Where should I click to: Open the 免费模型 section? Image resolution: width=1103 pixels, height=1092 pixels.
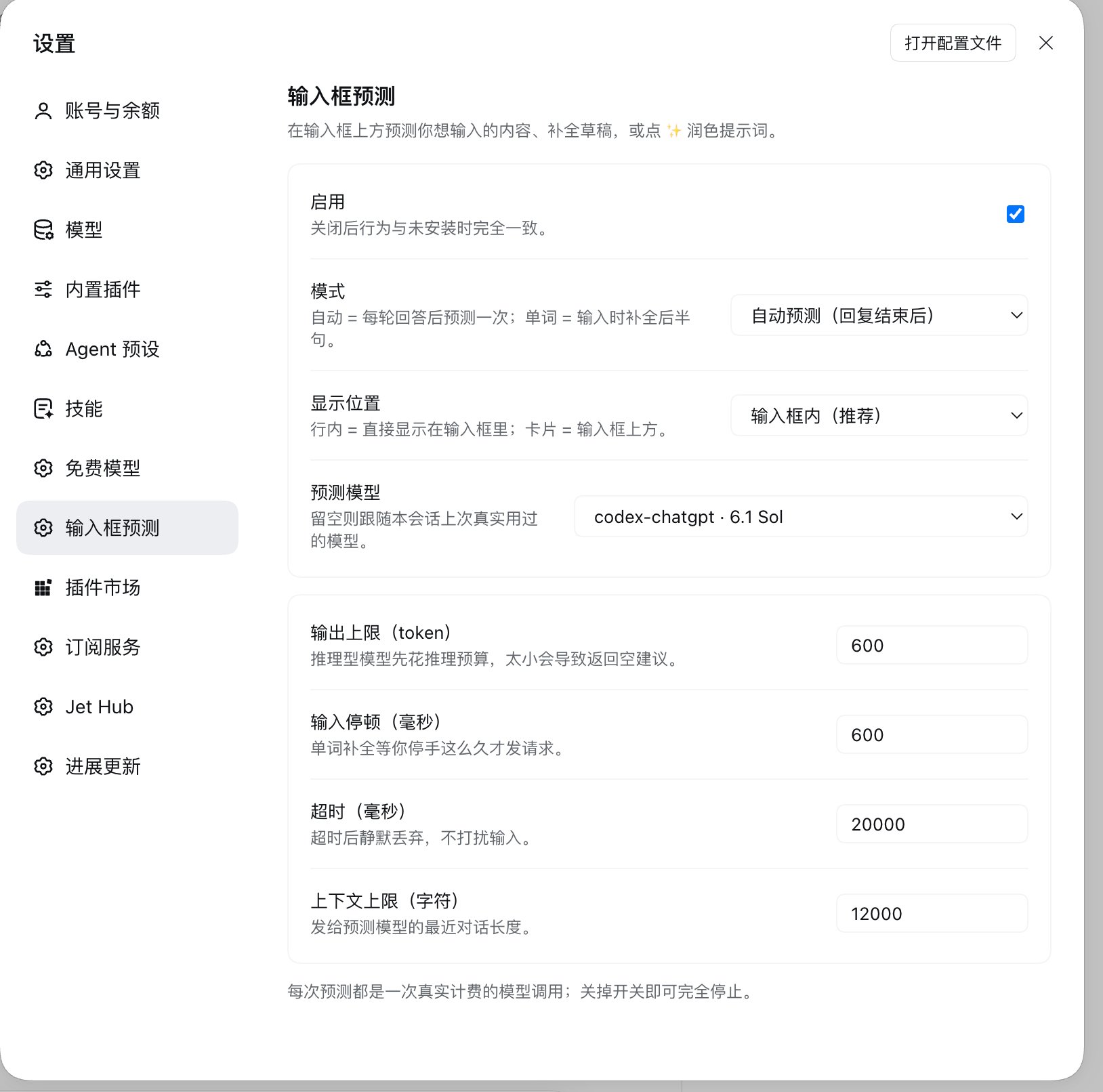tap(127, 469)
